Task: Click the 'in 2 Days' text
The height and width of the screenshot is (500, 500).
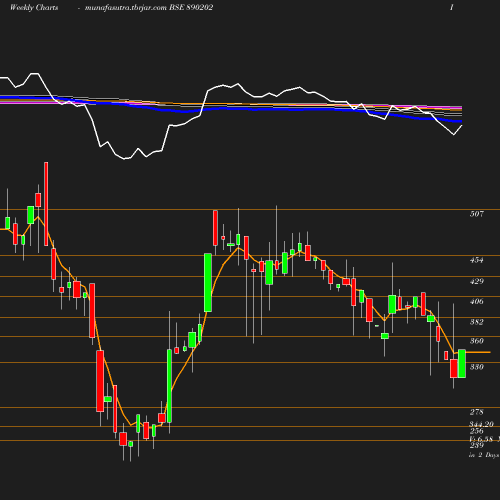Action: click(x=484, y=455)
